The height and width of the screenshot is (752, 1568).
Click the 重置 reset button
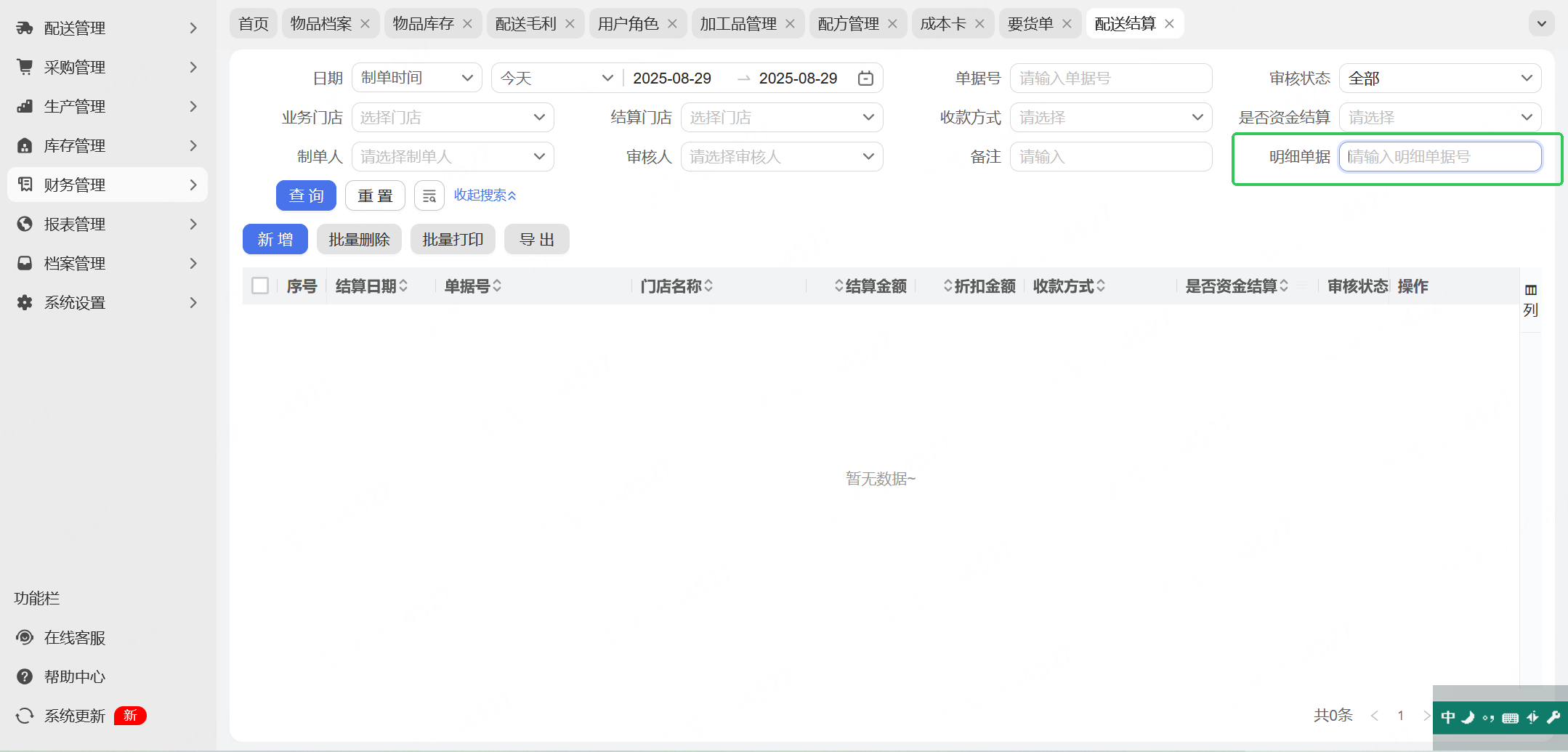375,195
